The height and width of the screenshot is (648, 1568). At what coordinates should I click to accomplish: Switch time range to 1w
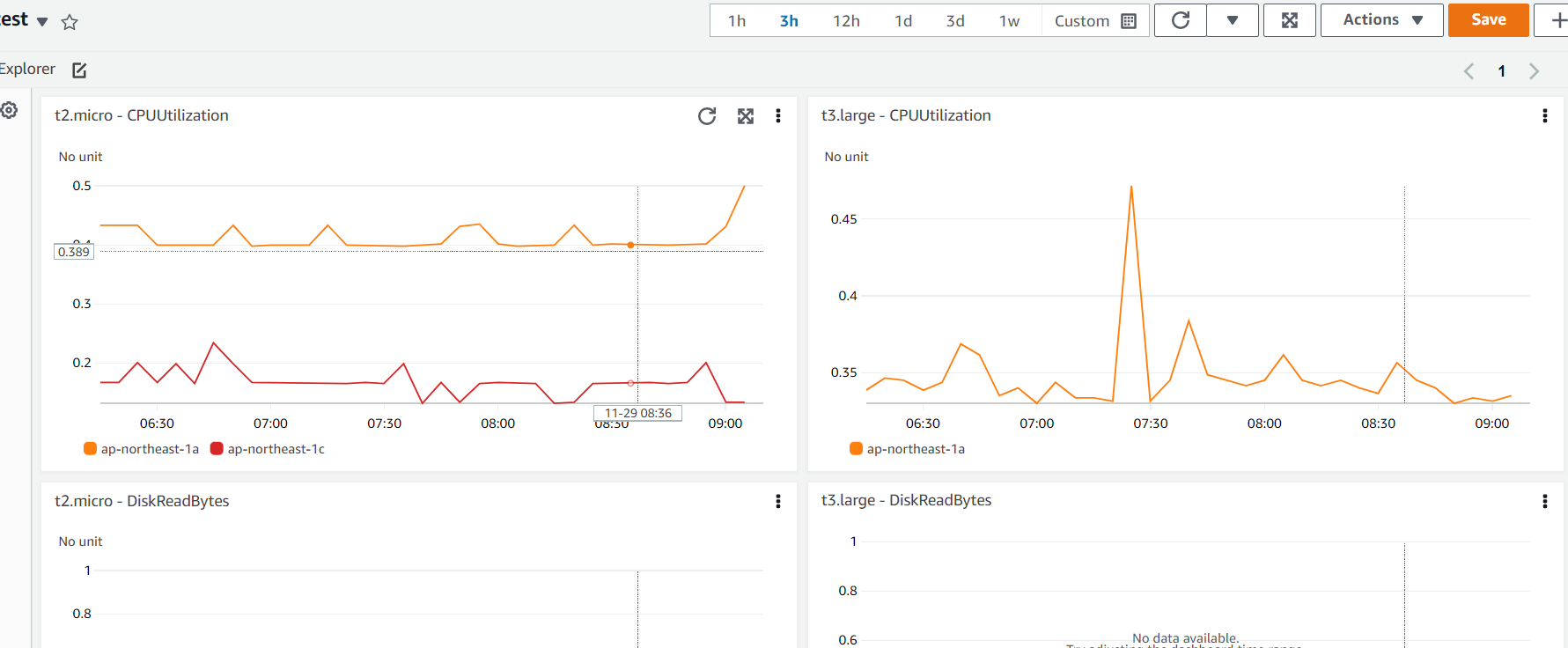click(x=1009, y=21)
